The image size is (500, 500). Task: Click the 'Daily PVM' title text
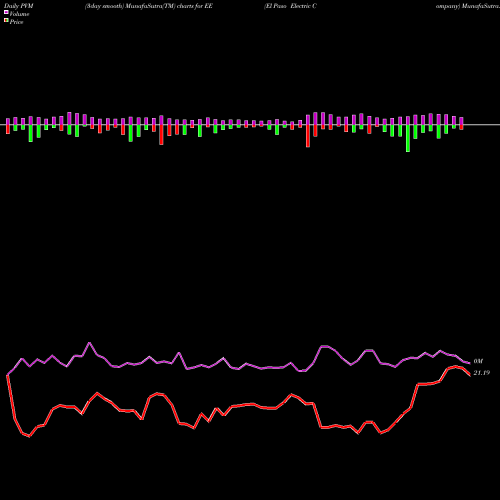click(19, 6)
